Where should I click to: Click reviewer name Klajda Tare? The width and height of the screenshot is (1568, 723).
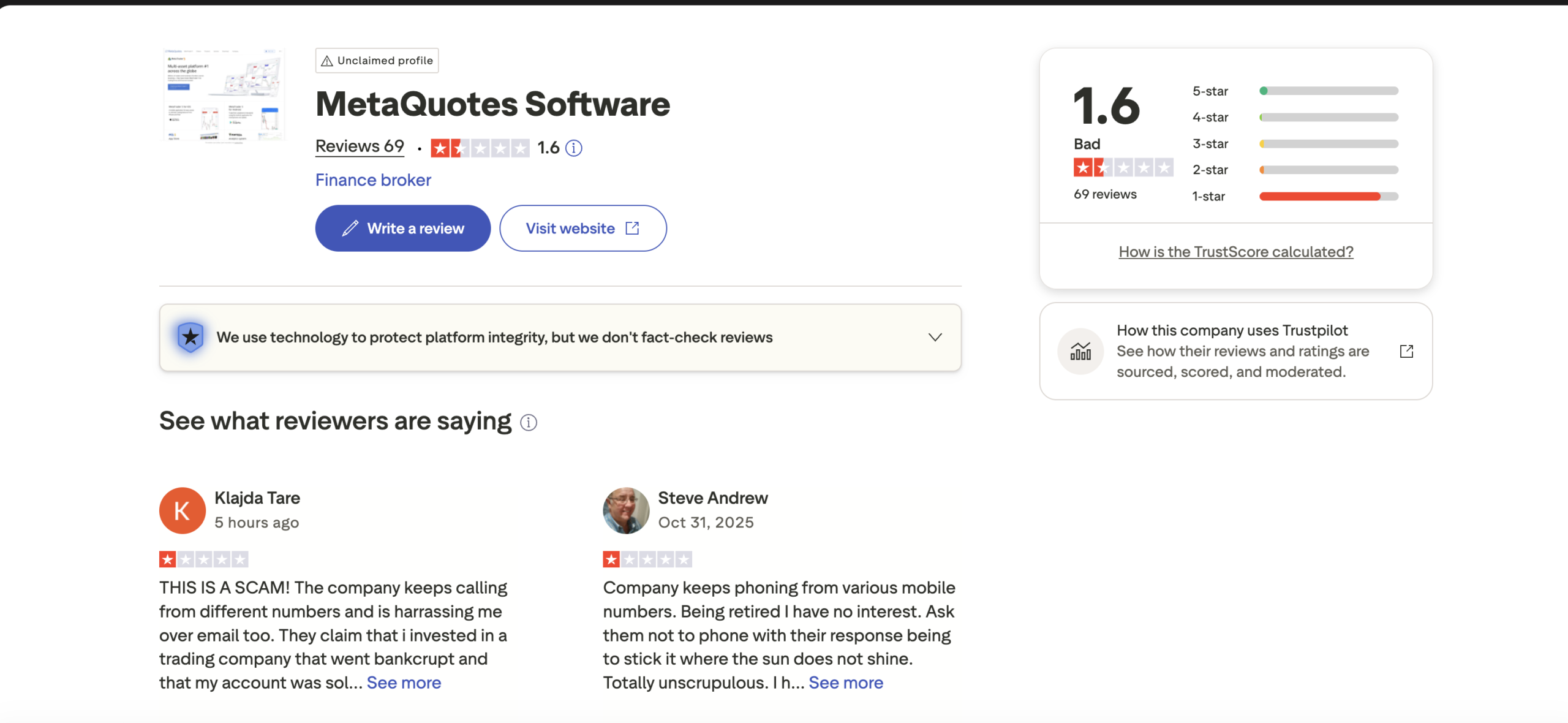point(257,498)
